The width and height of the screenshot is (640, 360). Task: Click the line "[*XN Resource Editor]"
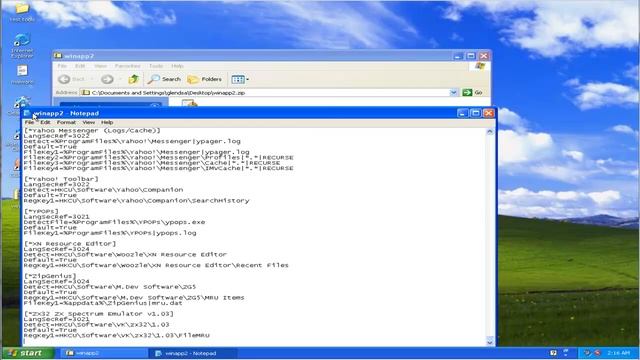point(70,244)
